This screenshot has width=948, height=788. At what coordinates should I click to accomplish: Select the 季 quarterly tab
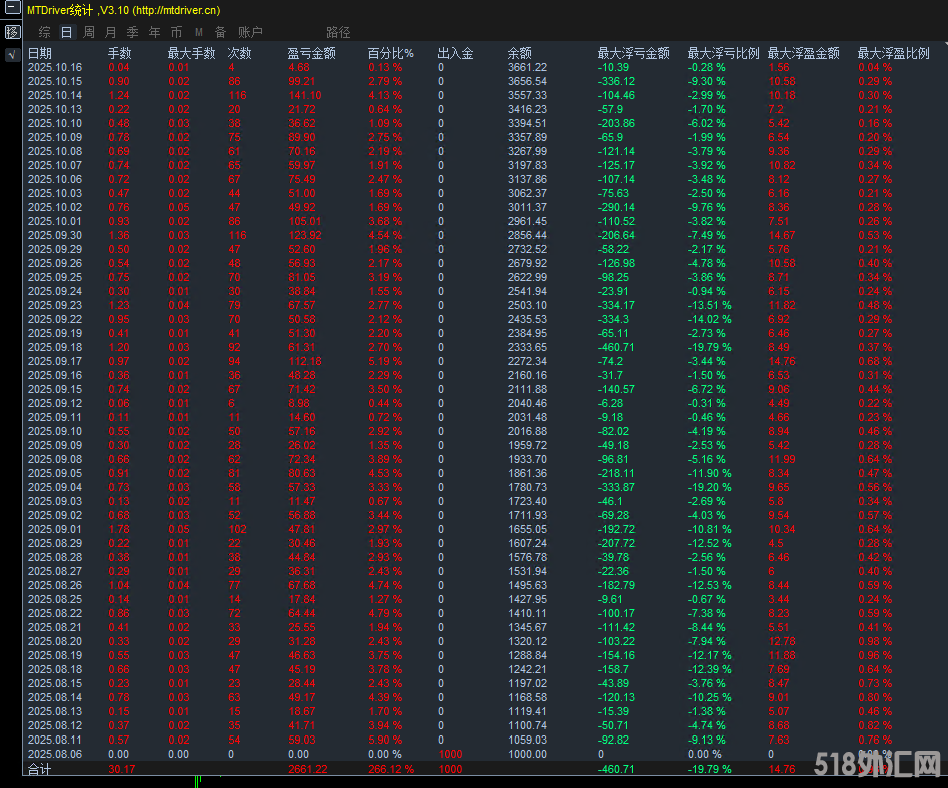132,32
